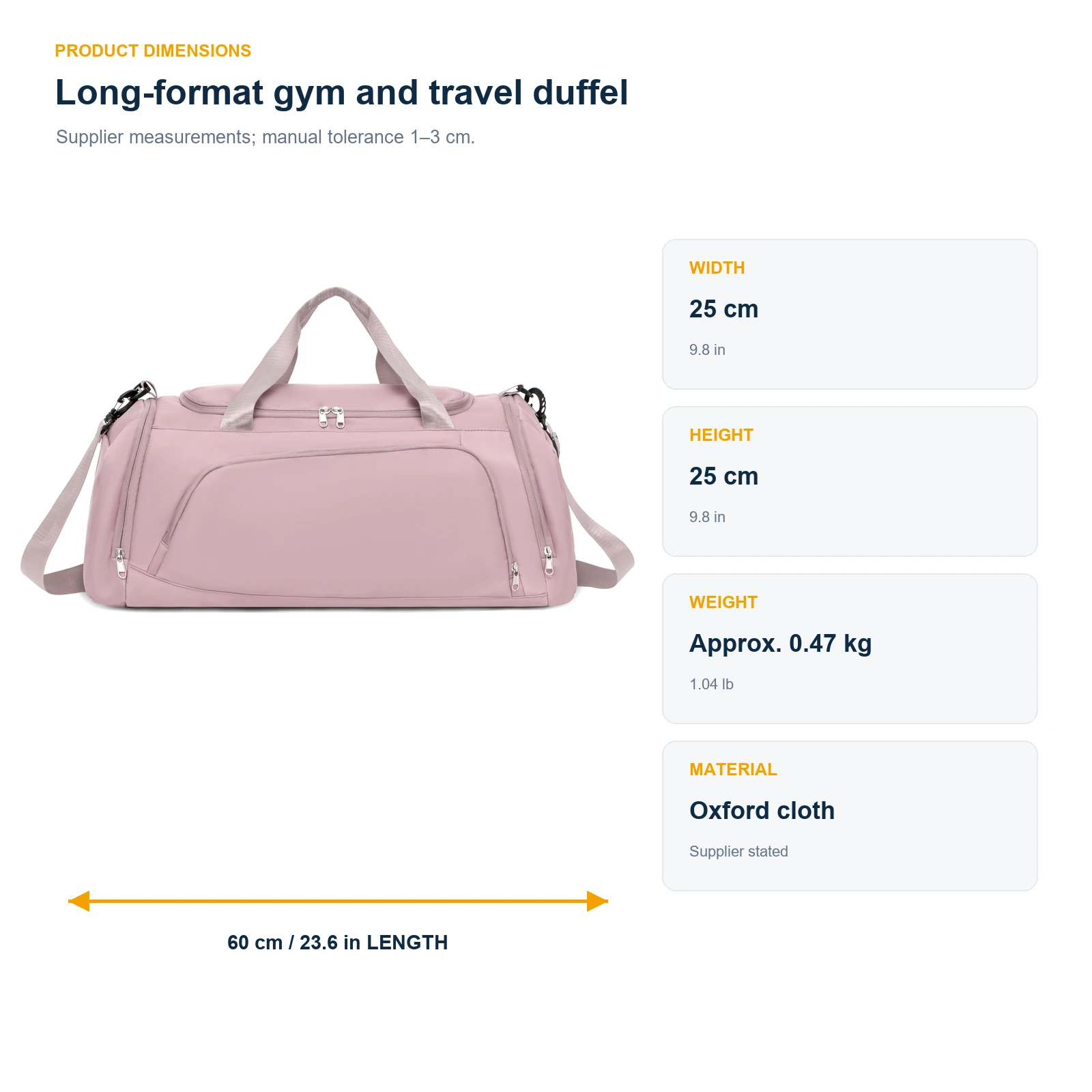This screenshot has width=1092, height=1092.
Task: Click the Supplier stated text under material
Action: (738, 851)
